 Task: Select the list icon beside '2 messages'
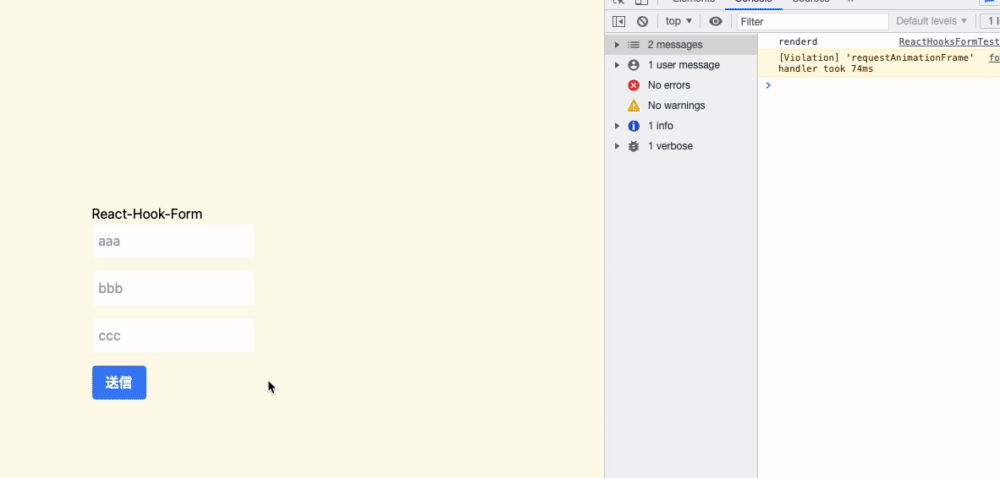coord(633,45)
